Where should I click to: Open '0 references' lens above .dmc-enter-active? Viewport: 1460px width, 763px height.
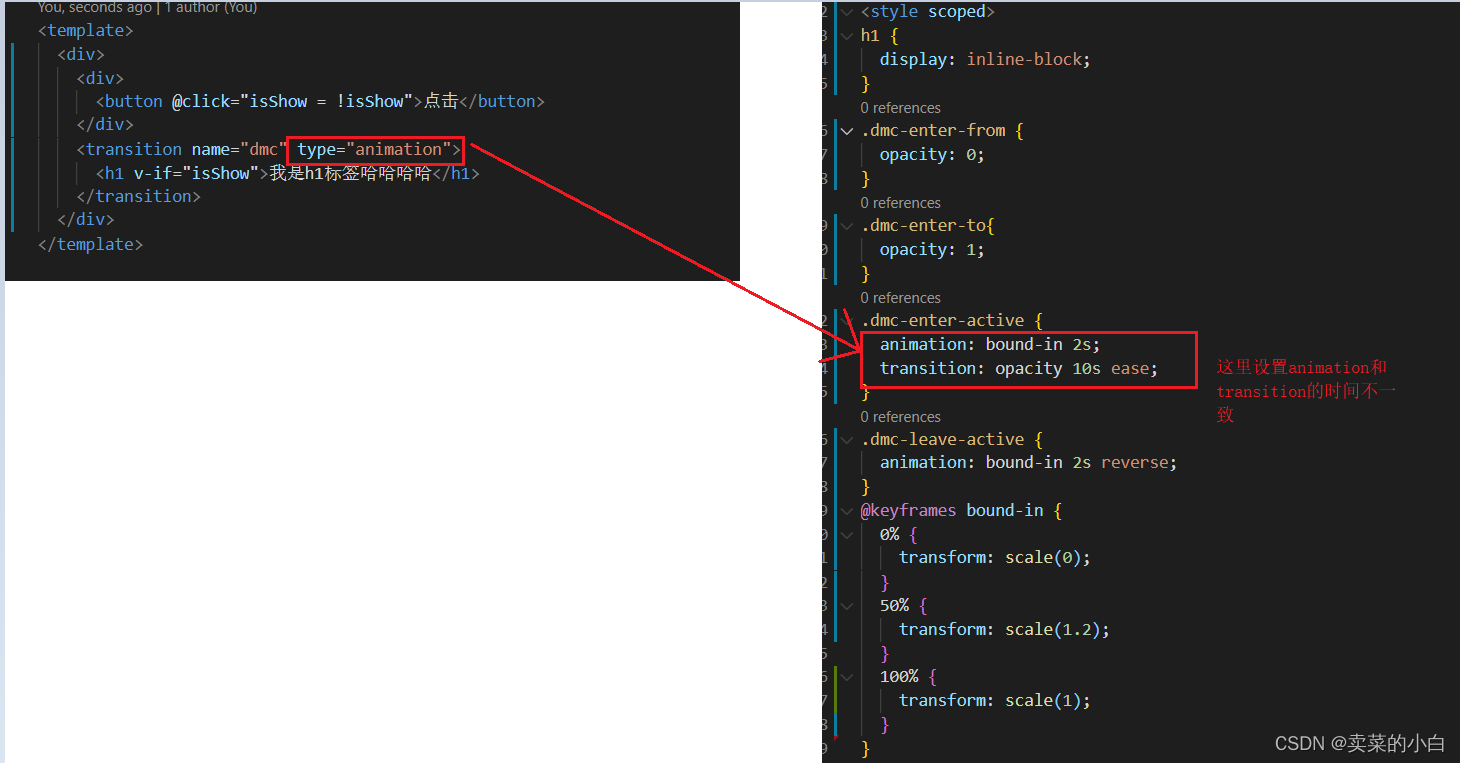[x=900, y=298]
